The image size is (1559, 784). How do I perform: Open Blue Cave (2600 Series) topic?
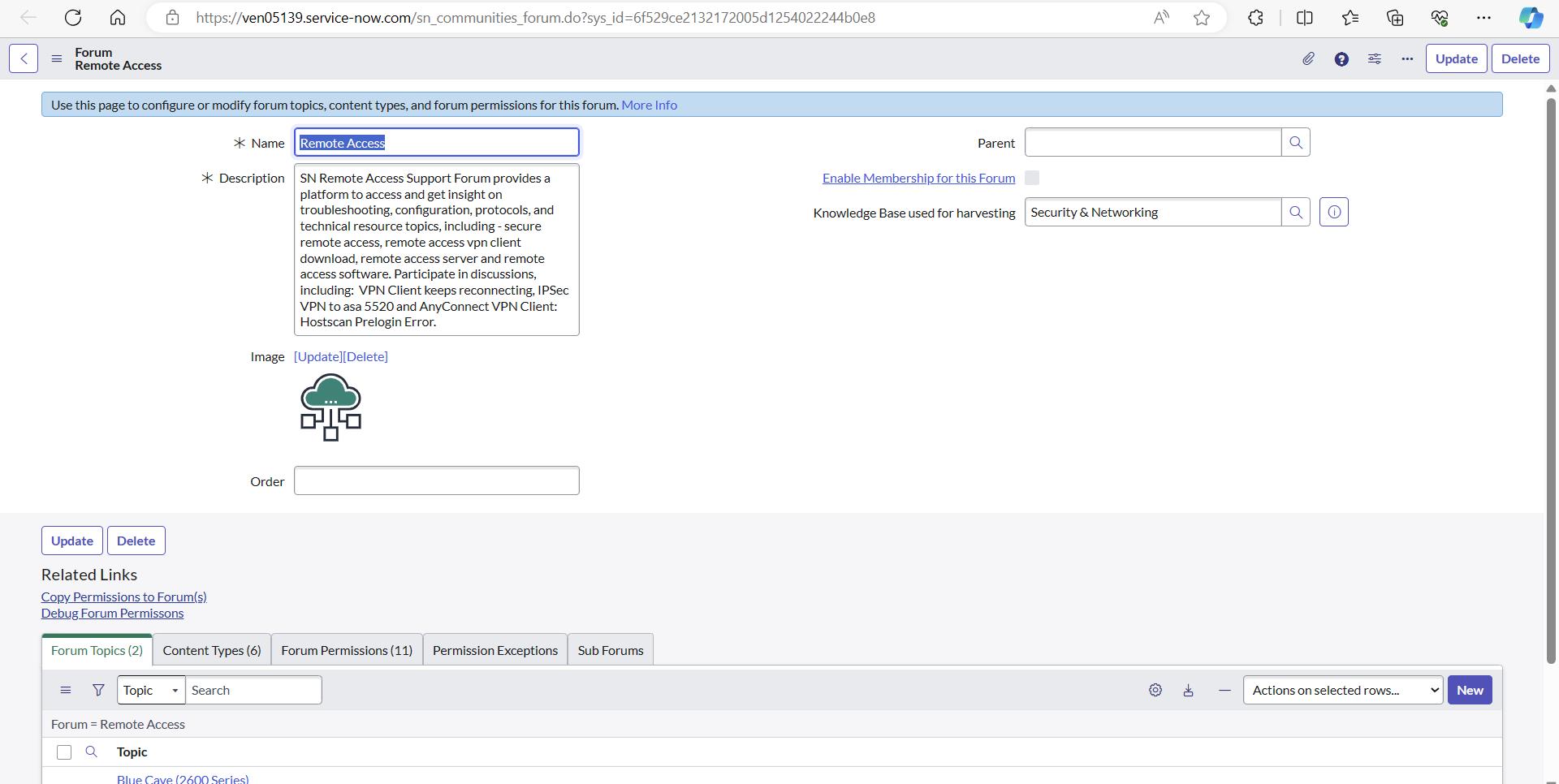point(183,778)
